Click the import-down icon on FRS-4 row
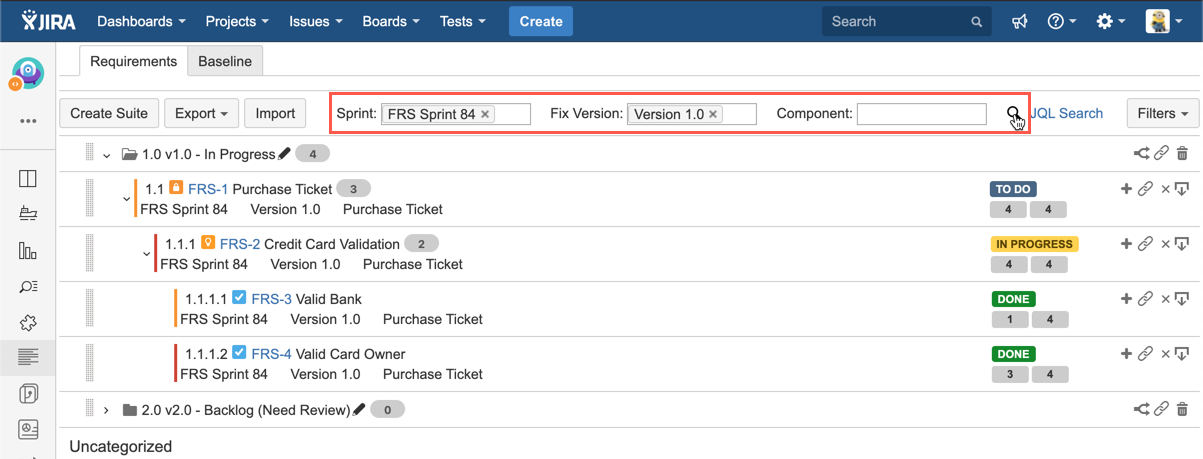 click(1181, 353)
